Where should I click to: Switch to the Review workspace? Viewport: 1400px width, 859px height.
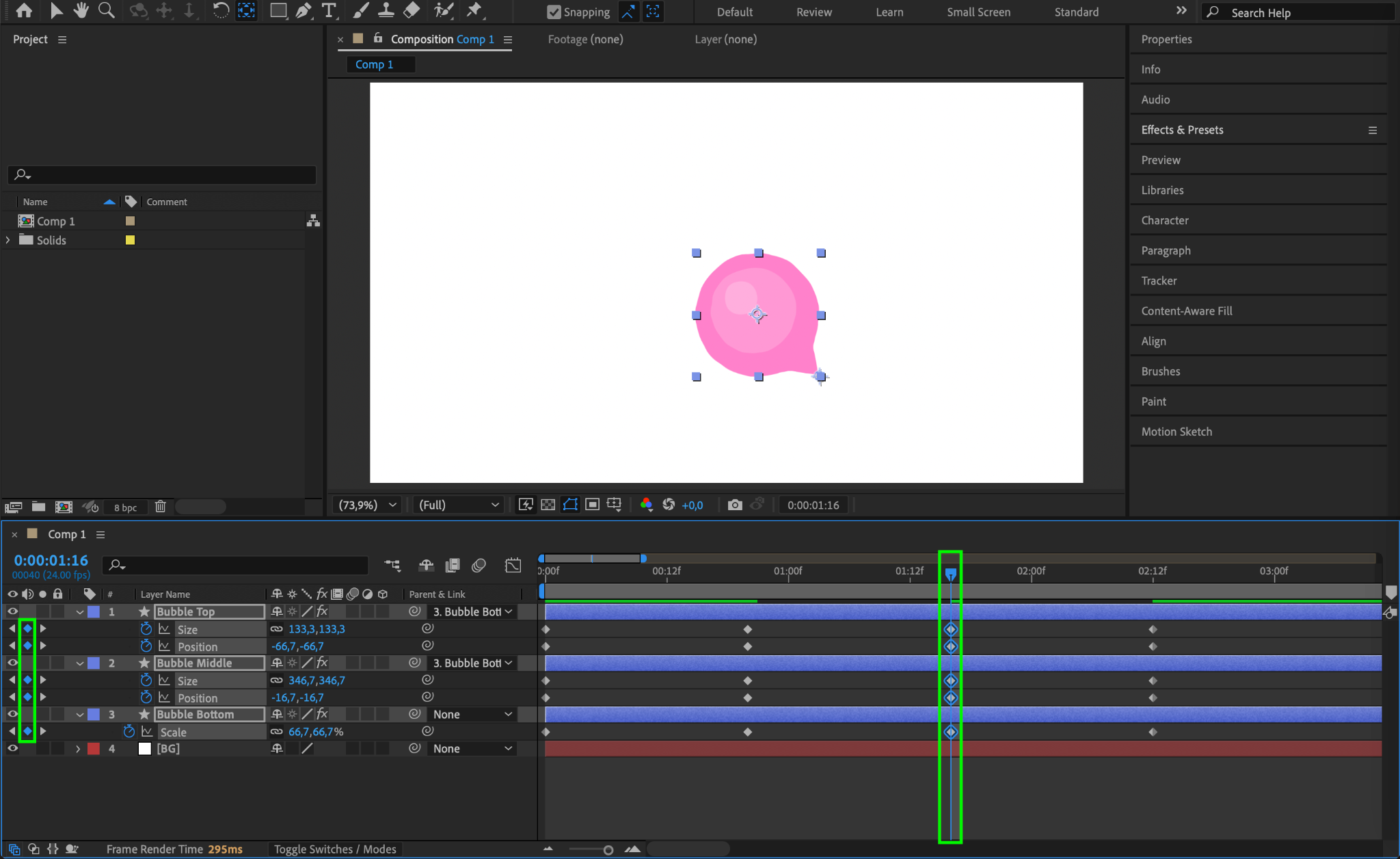[813, 12]
